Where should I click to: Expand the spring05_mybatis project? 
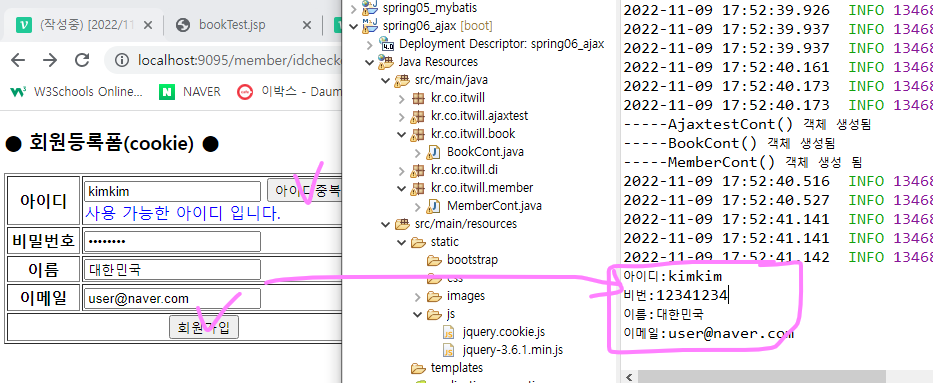point(353,8)
